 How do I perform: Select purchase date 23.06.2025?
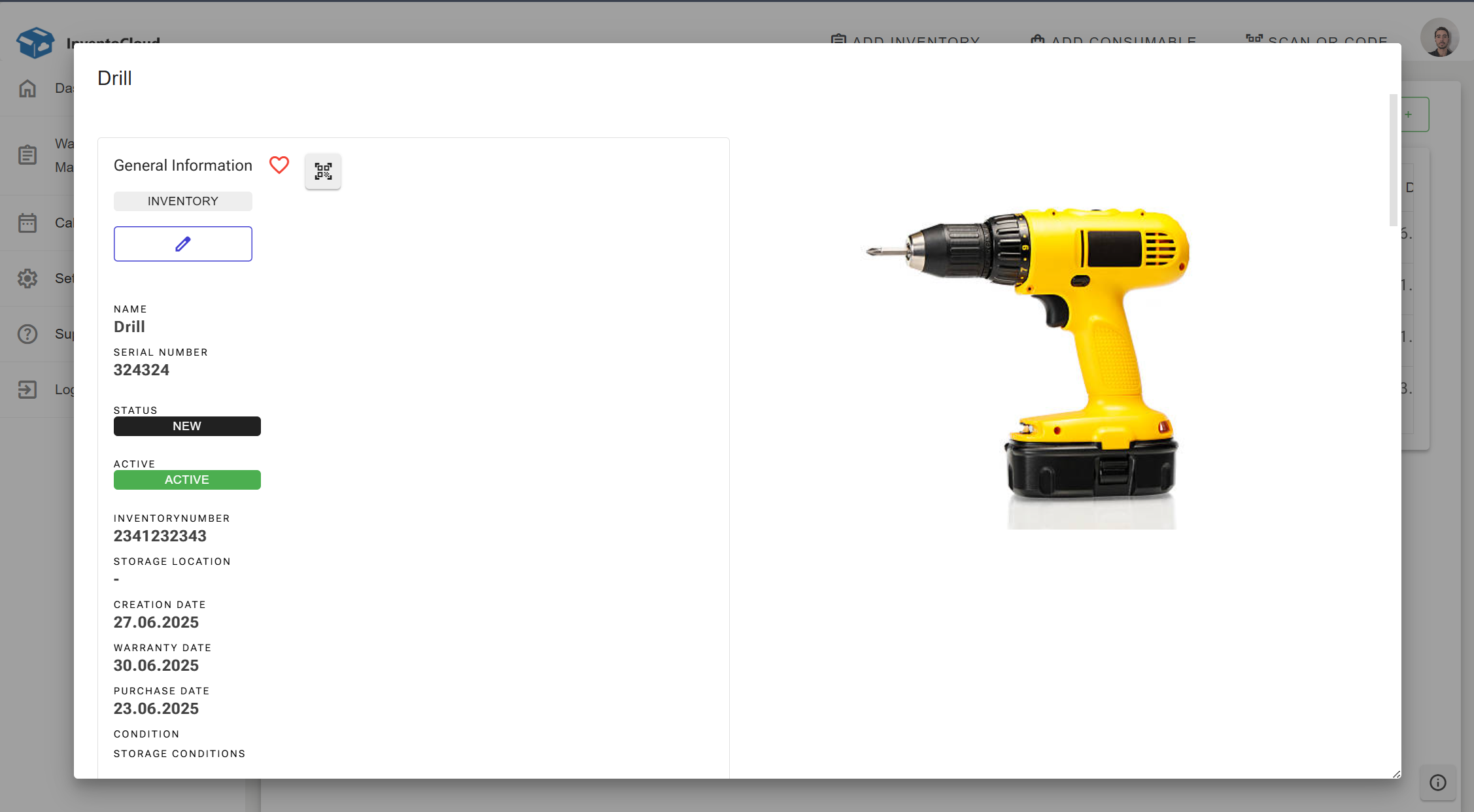(x=156, y=709)
